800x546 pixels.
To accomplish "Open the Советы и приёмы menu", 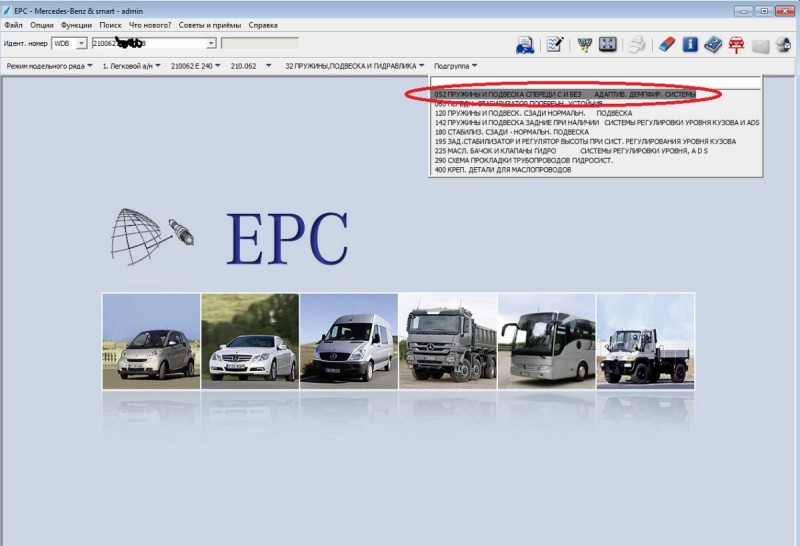I will [210, 25].
